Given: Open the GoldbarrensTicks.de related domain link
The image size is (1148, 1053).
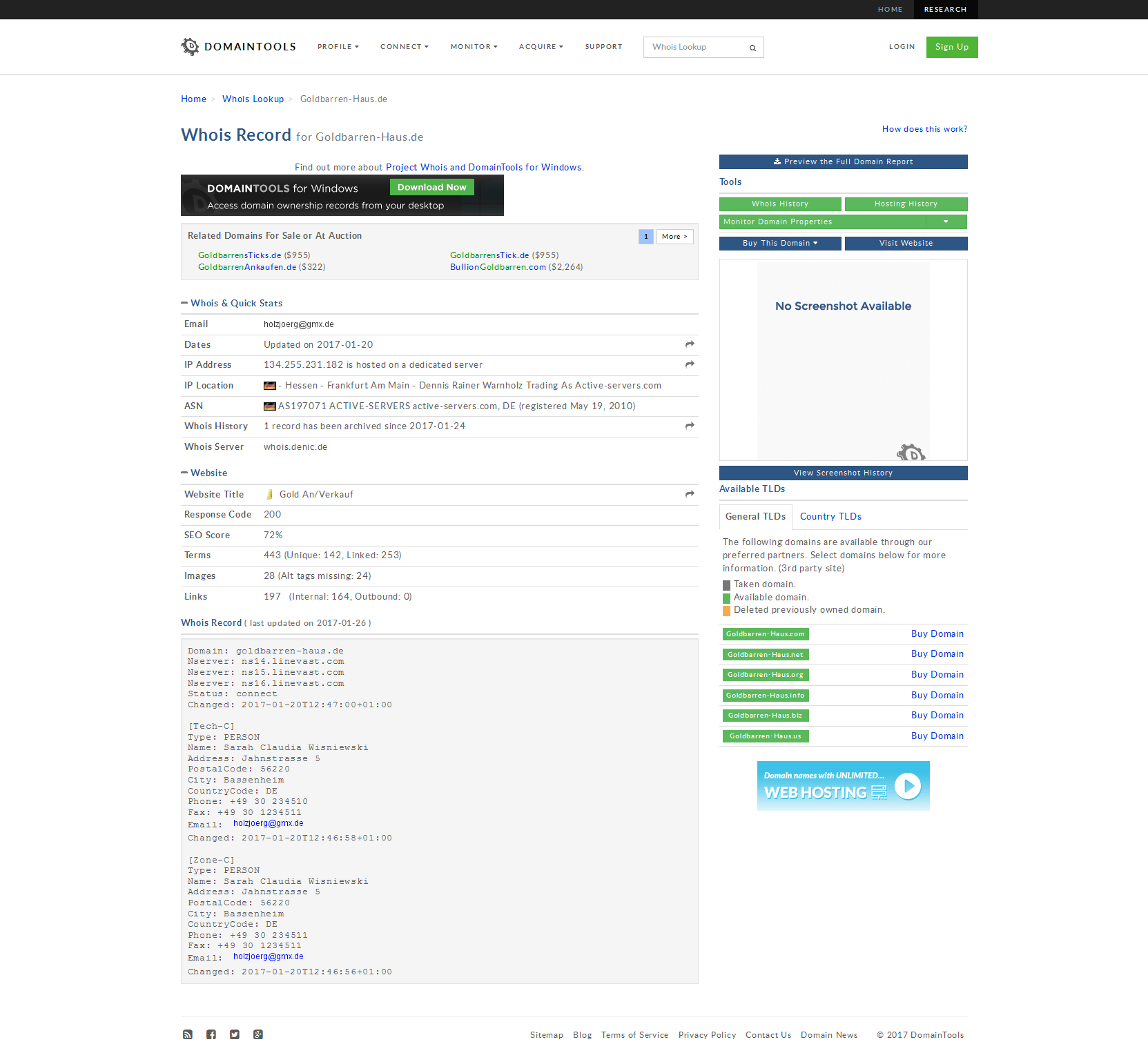Looking at the screenshot, I should [240, 255].
